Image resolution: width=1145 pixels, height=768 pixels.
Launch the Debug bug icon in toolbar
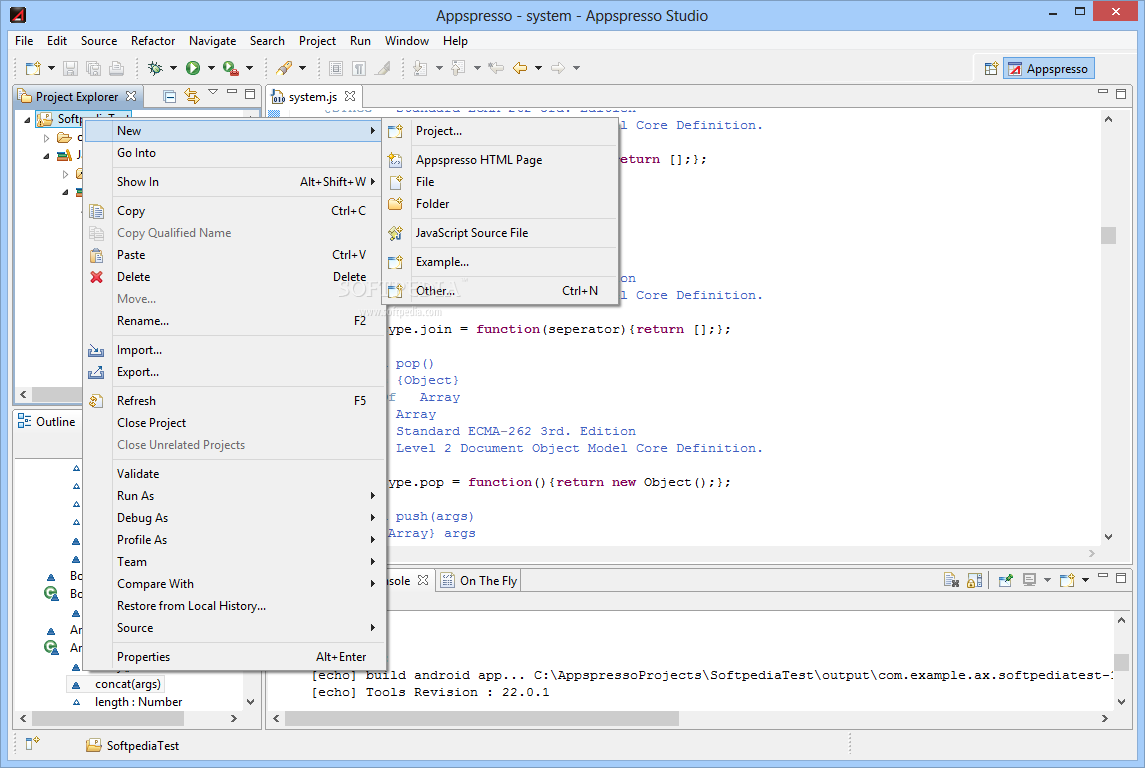pos(155,68)
